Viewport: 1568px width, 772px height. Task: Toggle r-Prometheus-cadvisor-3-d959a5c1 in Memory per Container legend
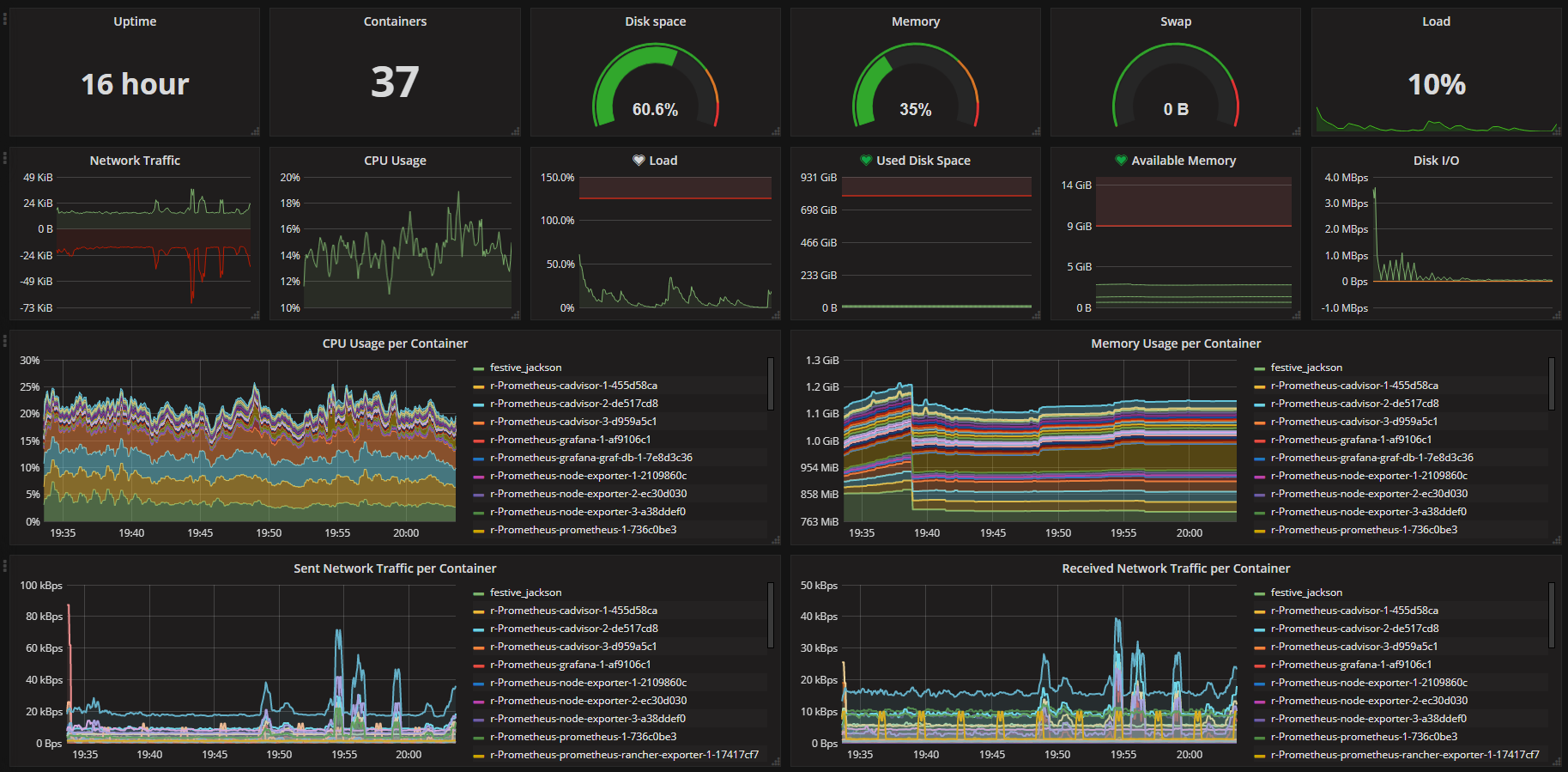(x=1354, y=422)
